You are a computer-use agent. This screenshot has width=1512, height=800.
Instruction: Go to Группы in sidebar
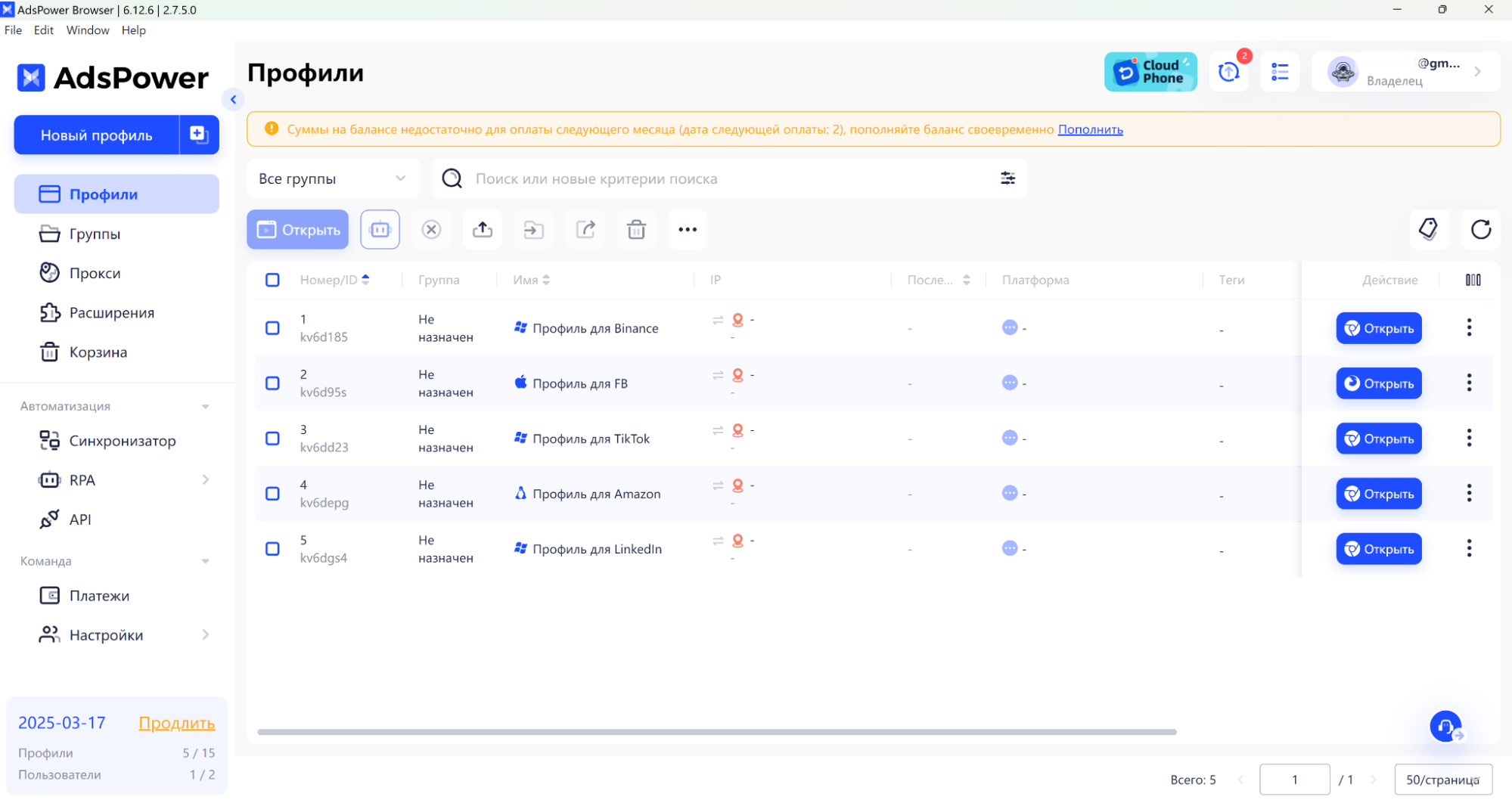[x=116, y=234]
